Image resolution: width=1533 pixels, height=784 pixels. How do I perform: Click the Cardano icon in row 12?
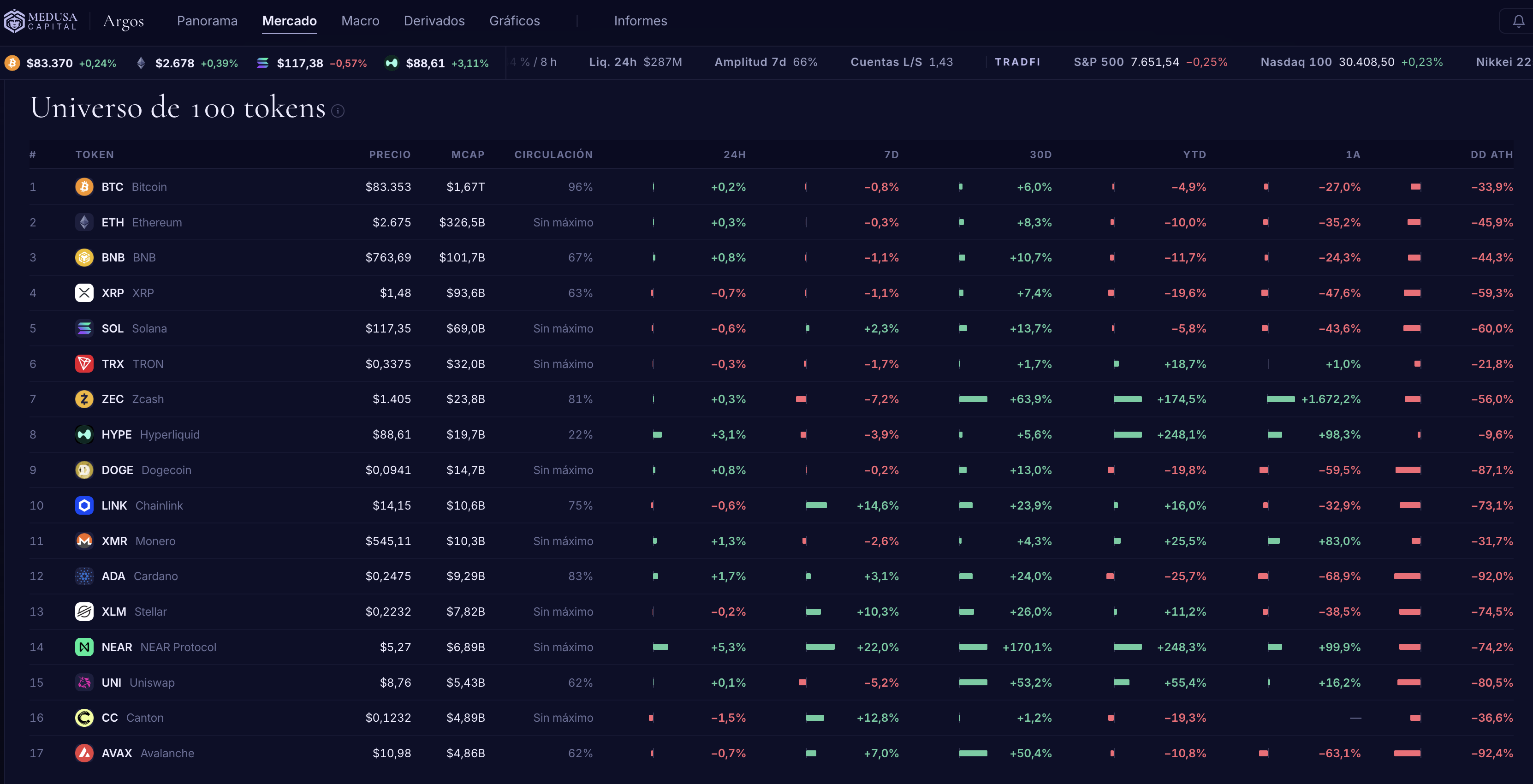84,576
